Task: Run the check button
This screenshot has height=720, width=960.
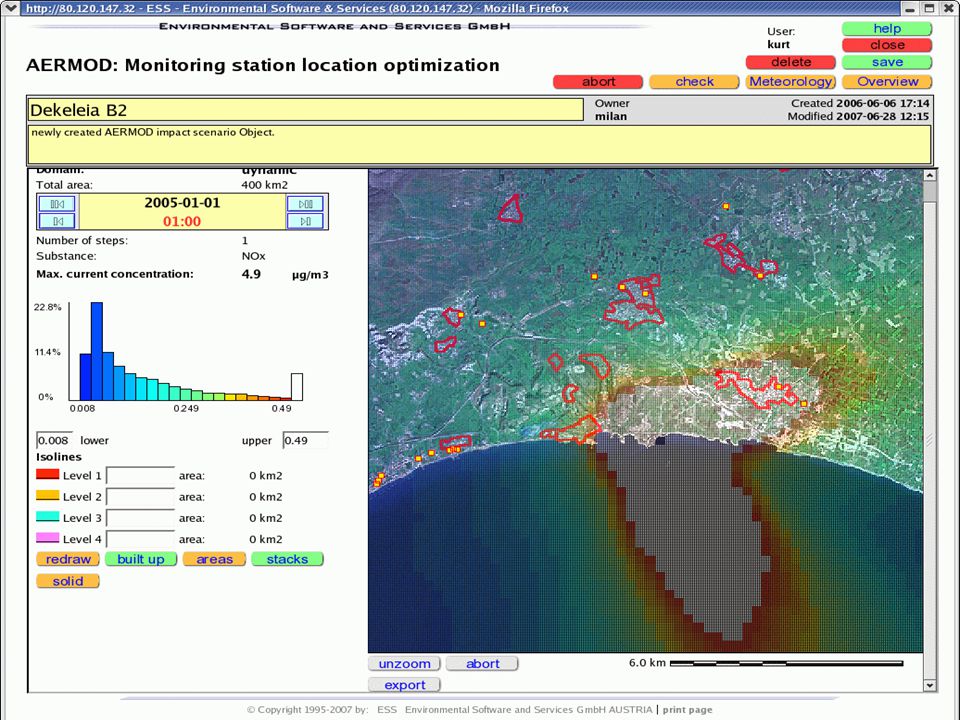Action: (x=694, y=81)
